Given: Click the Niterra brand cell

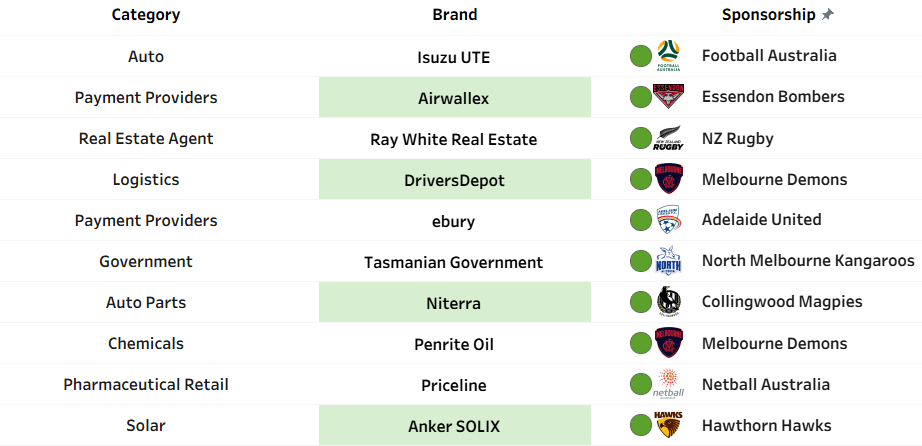Looking at the screenshot, I should coord(455,302).
